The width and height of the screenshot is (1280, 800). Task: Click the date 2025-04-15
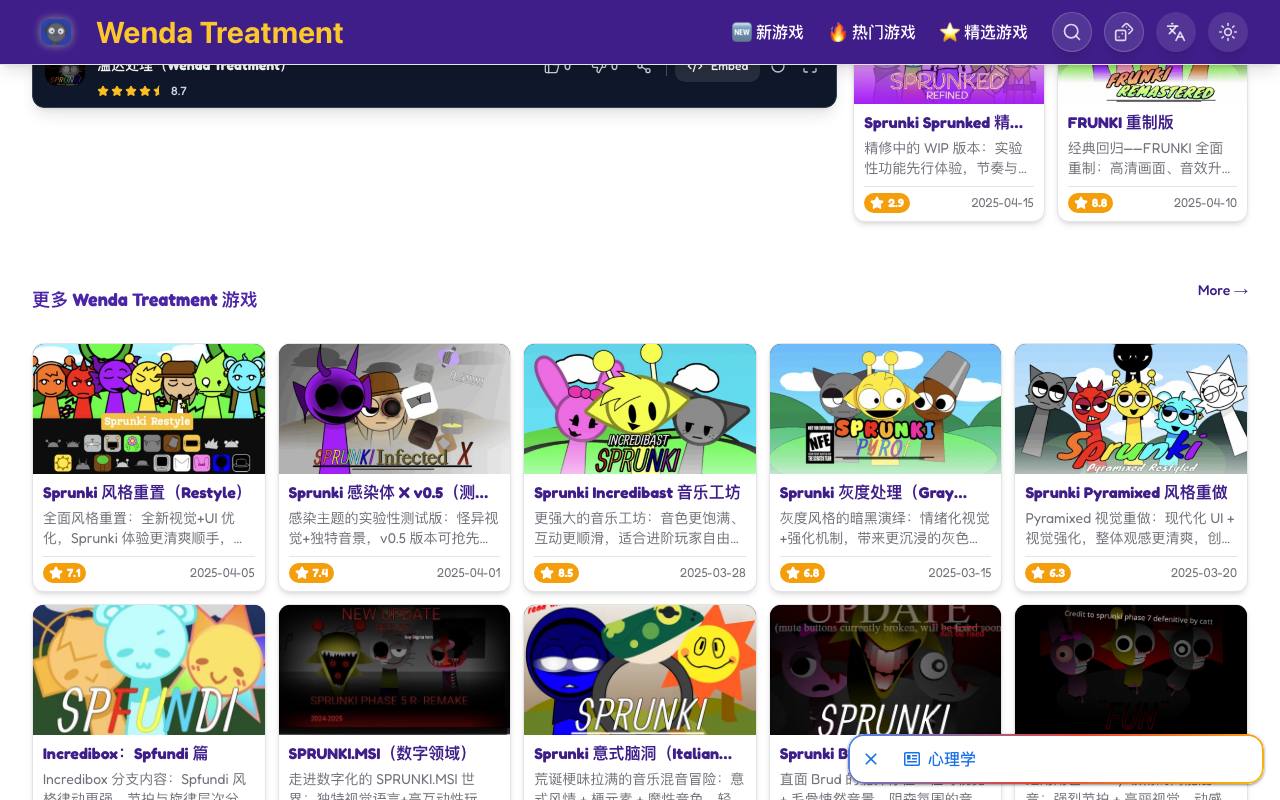1002,203
